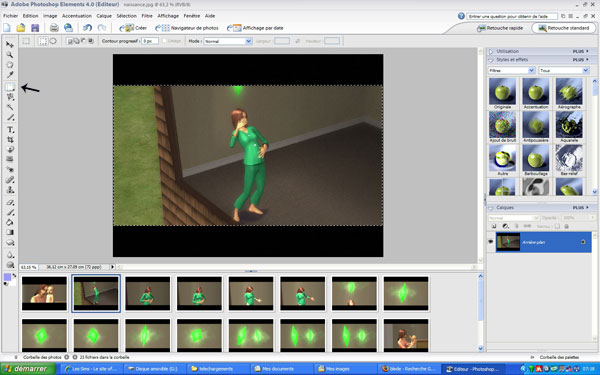Select the Eyedropper tool
Image resolution: width=600 pixels, height=375 pixels.
10,75
